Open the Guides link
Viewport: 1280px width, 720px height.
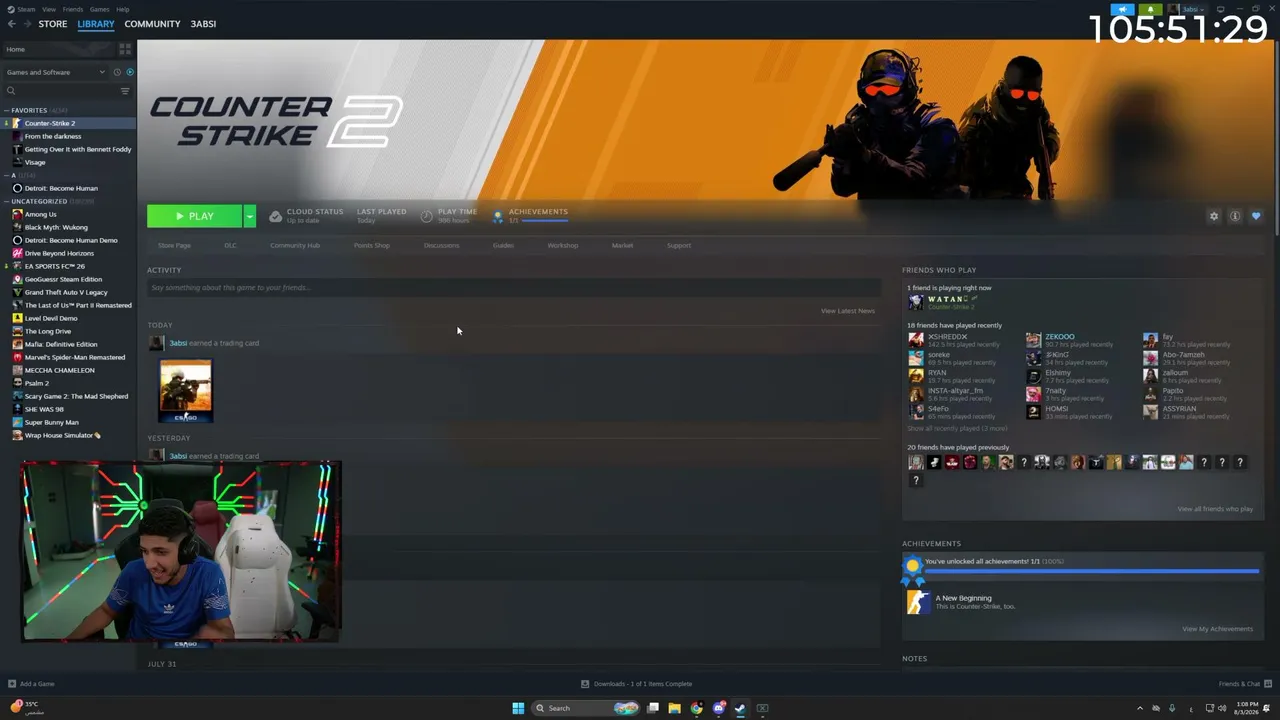(503, 245)
